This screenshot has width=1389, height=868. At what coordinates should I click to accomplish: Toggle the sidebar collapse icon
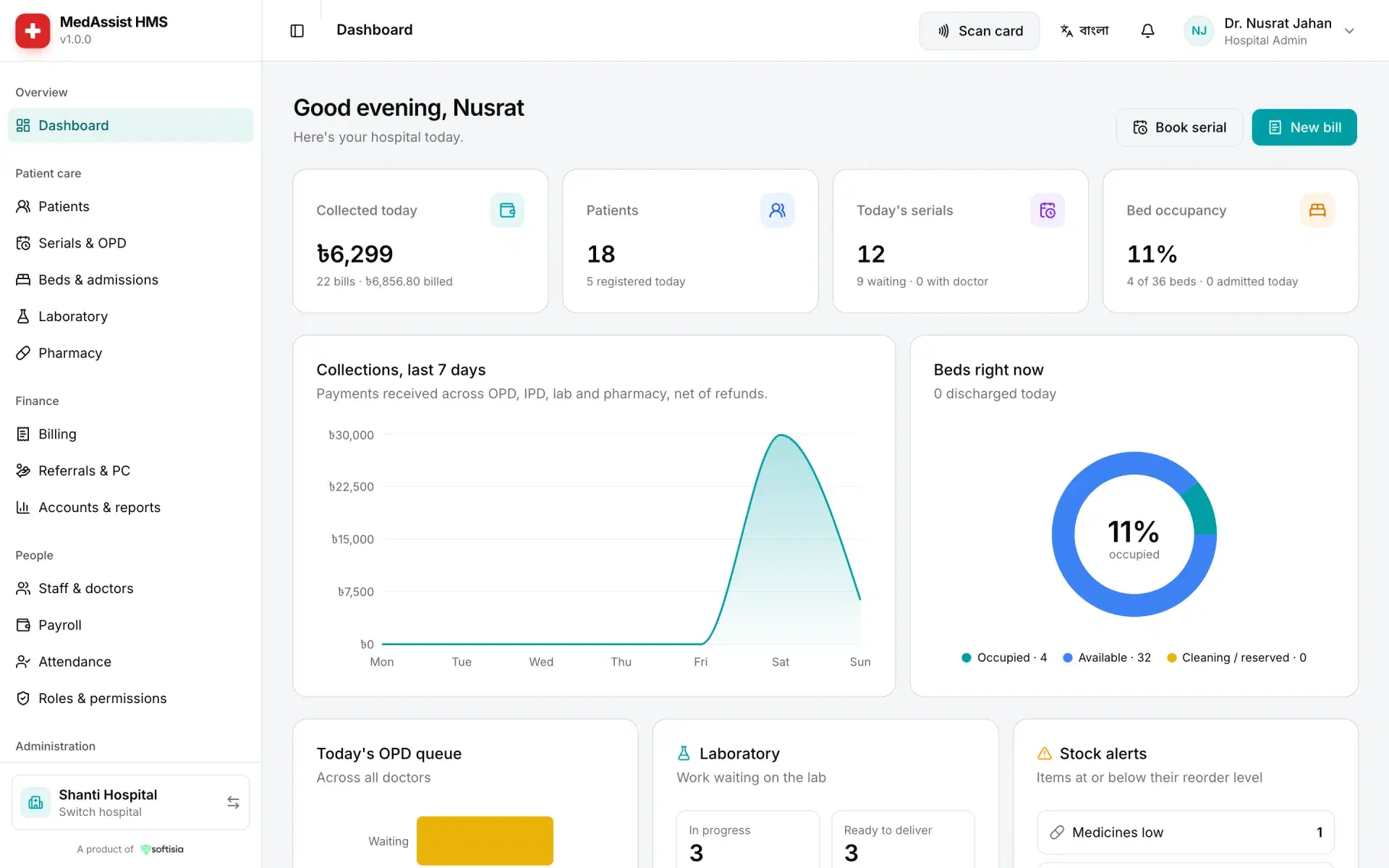(x=297, y=30)
